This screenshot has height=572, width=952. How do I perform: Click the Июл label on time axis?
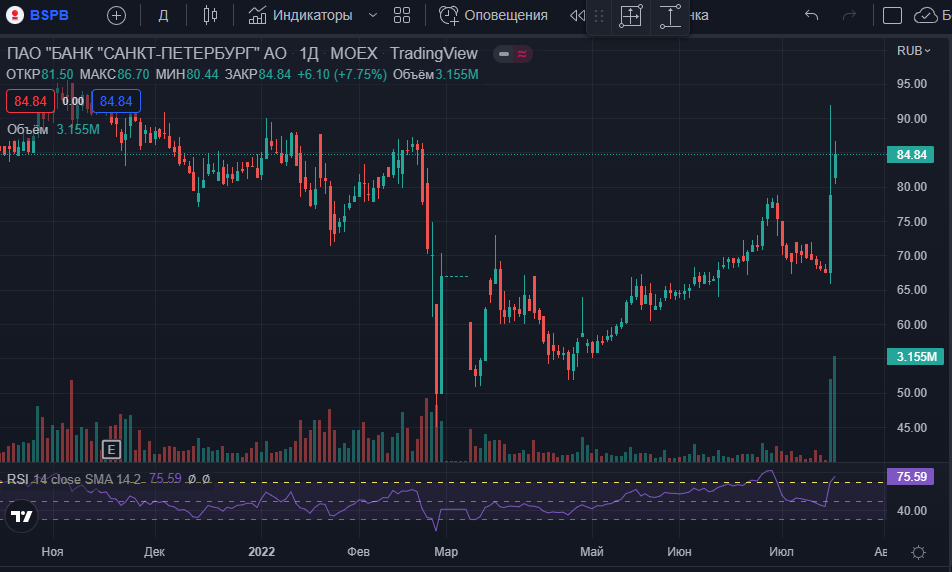(x=781, y=551)
